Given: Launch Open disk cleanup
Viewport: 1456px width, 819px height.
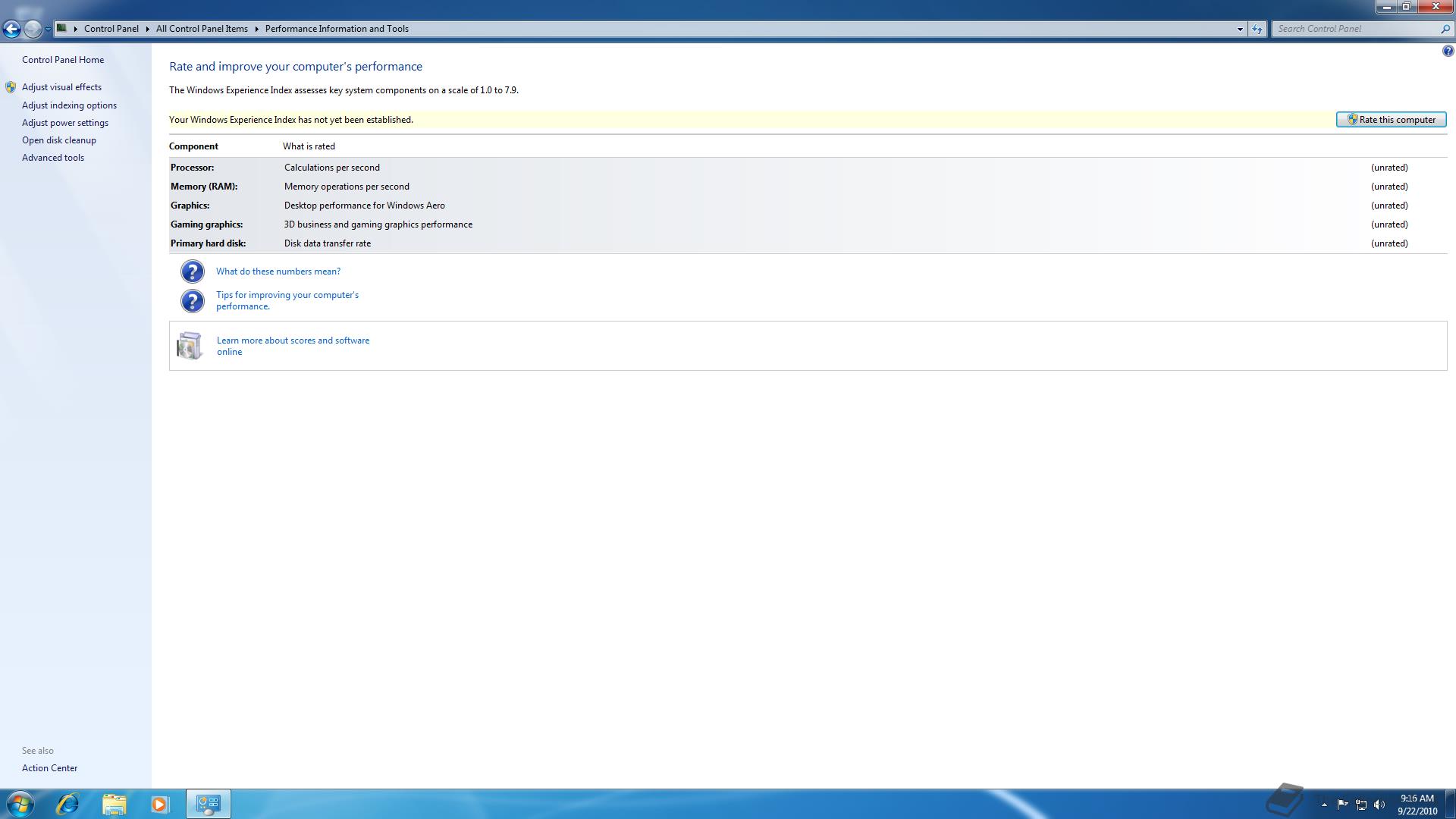Looking at the screenshot, I should pos(59,140).
